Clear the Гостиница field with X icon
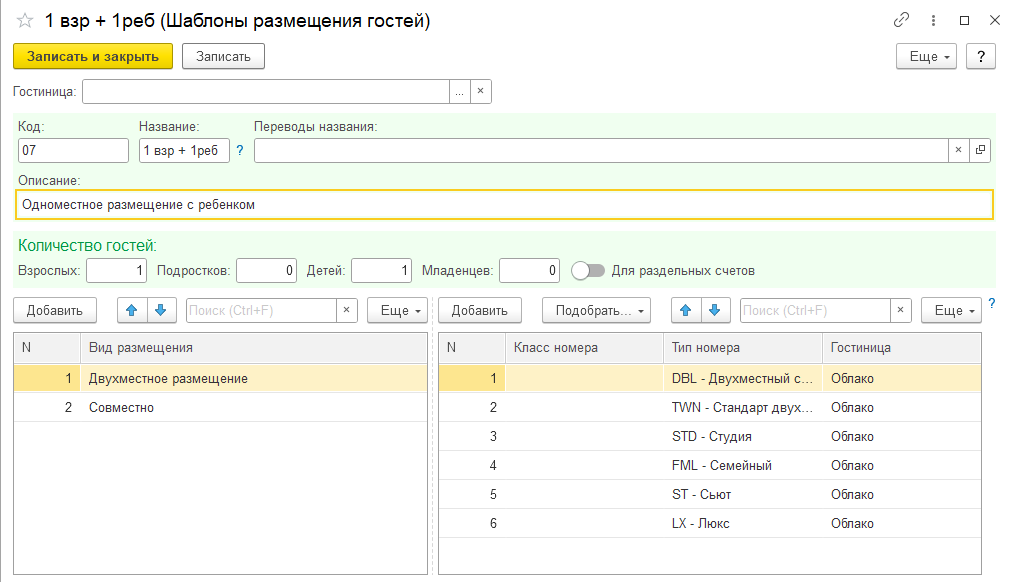Screen dimensions: 1013x582 [x=480, y=92]
